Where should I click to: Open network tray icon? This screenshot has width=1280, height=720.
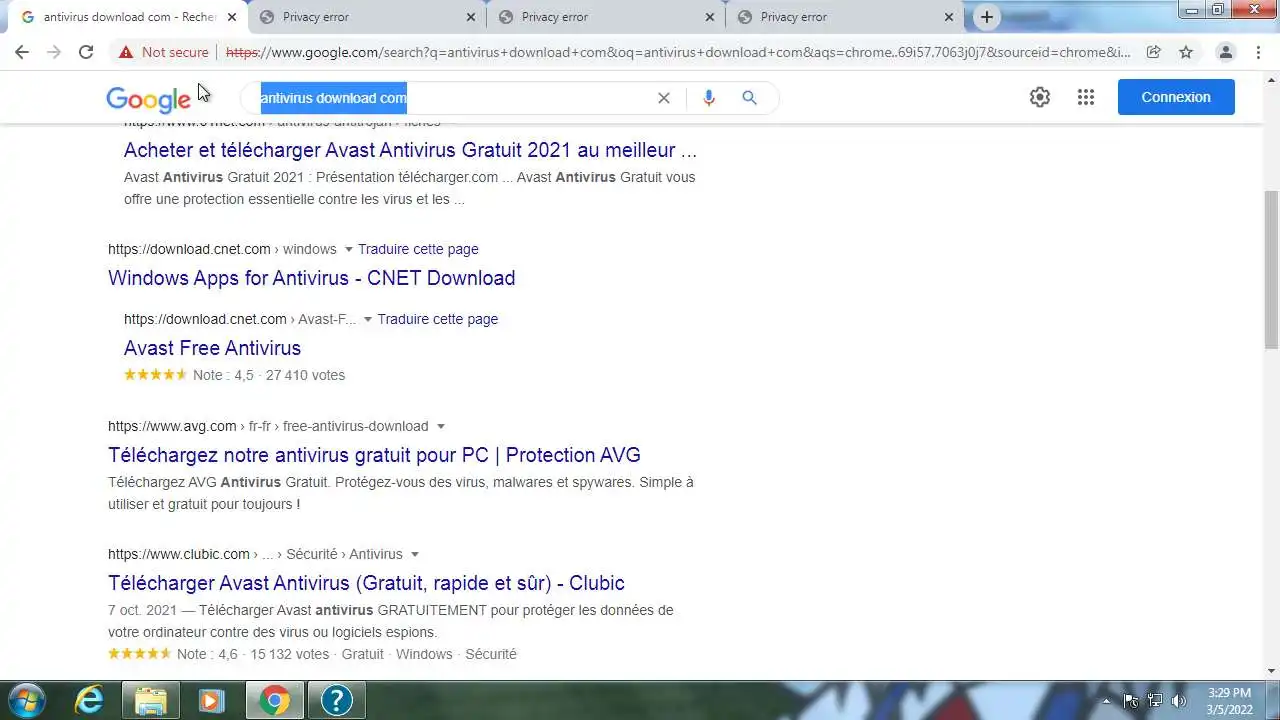point(1155,700)
